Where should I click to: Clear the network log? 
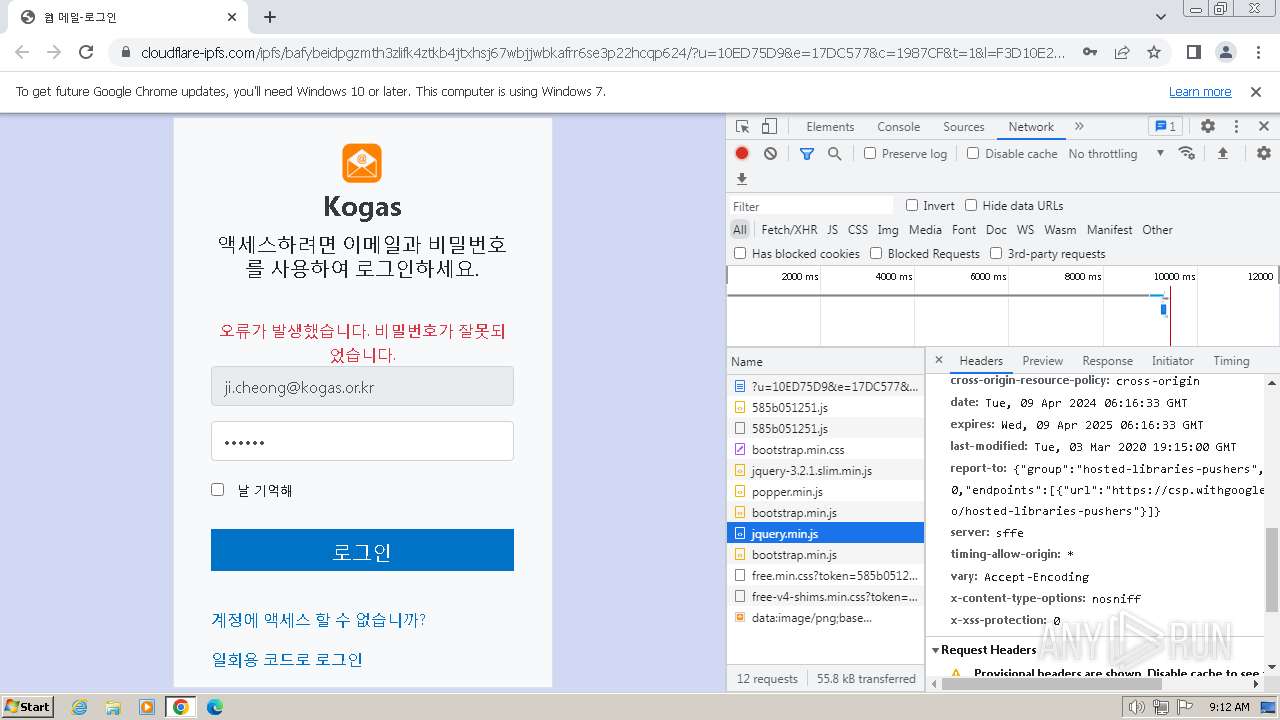770,153
